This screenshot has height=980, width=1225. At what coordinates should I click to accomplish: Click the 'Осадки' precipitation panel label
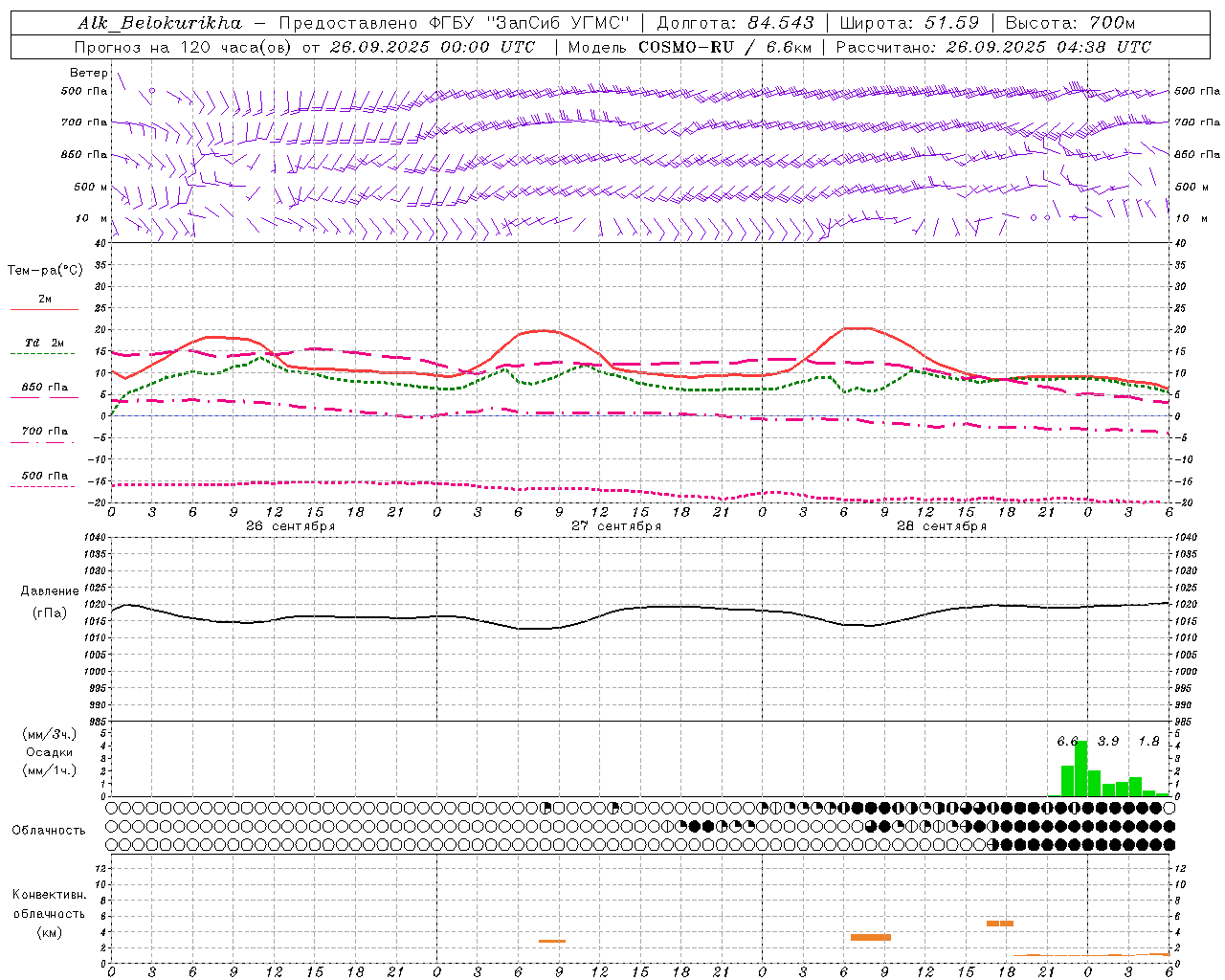(50, 752)
